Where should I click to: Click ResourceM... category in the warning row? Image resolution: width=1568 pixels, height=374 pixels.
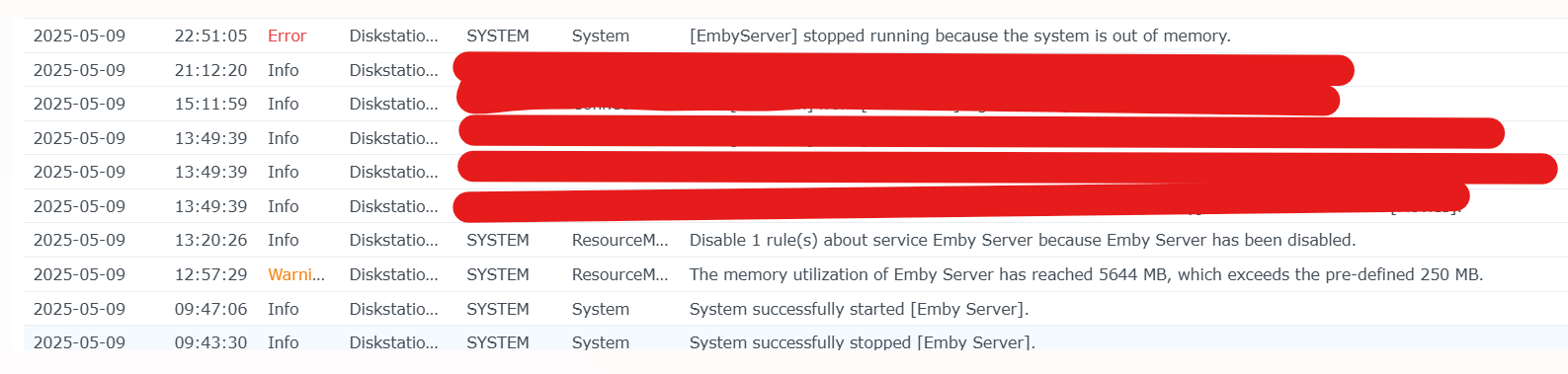[619, 274]
